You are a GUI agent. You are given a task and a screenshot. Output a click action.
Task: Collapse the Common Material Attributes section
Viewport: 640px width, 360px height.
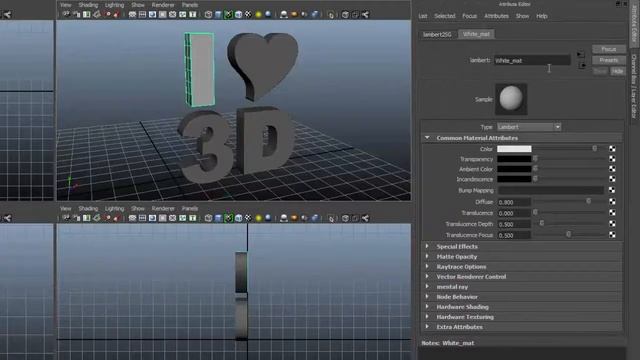point(427,138)
